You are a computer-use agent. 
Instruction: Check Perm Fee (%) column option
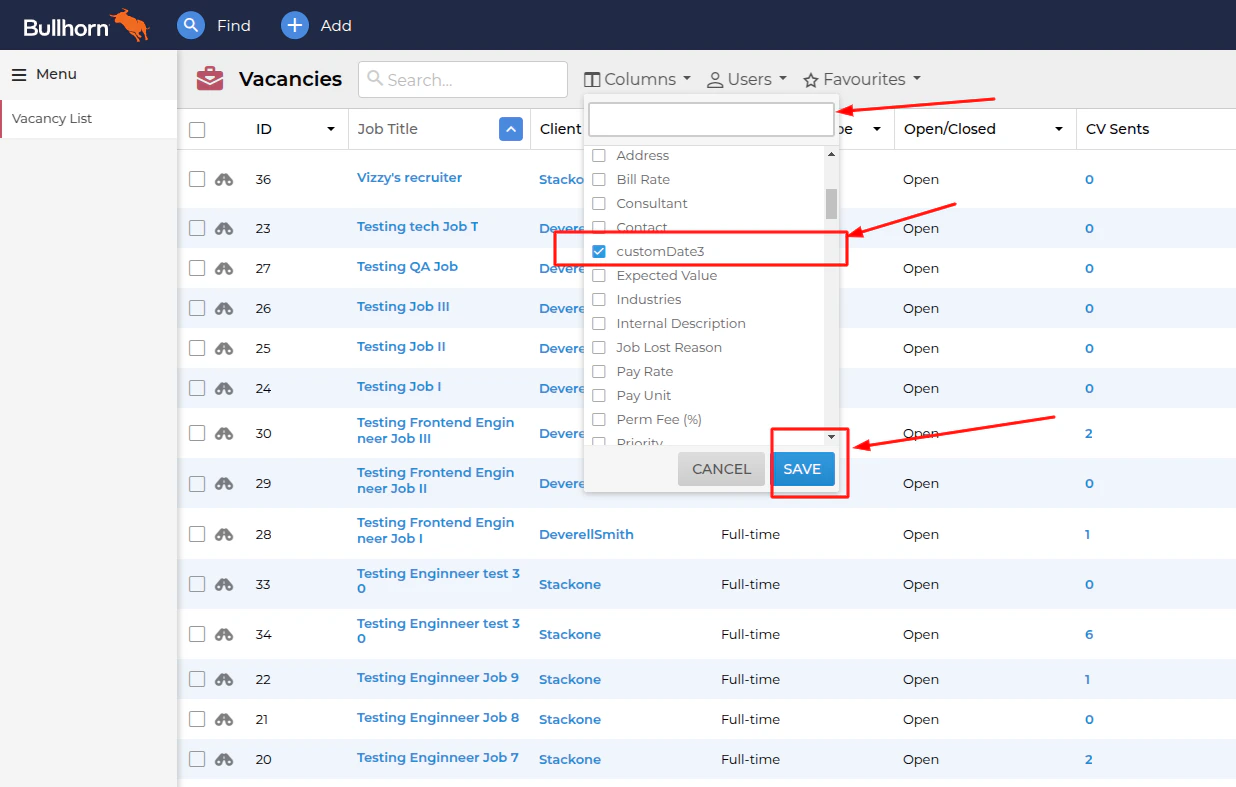pyautogui.click(x=599, y=419)
